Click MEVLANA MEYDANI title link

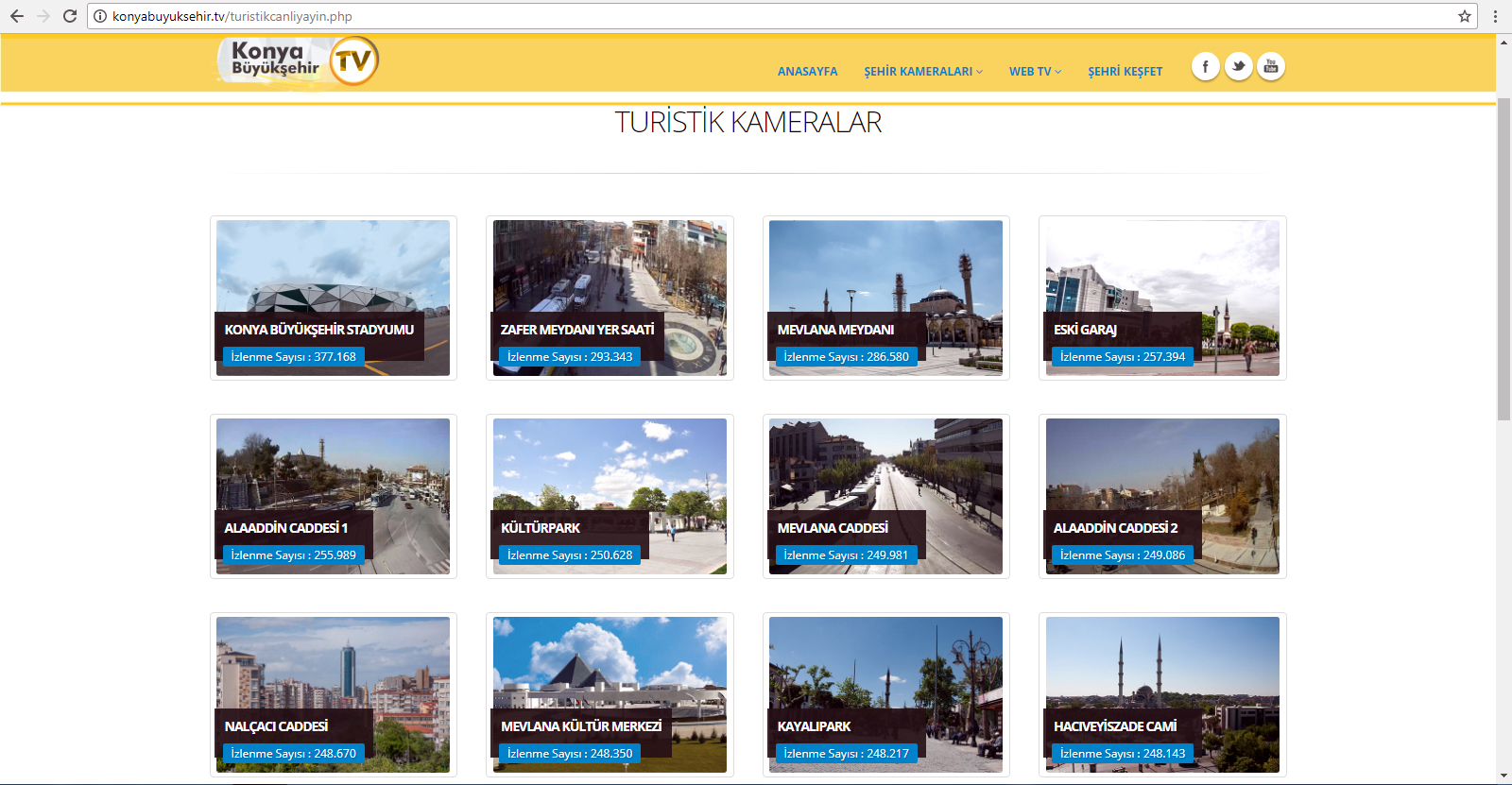click(x=835, y=330)
